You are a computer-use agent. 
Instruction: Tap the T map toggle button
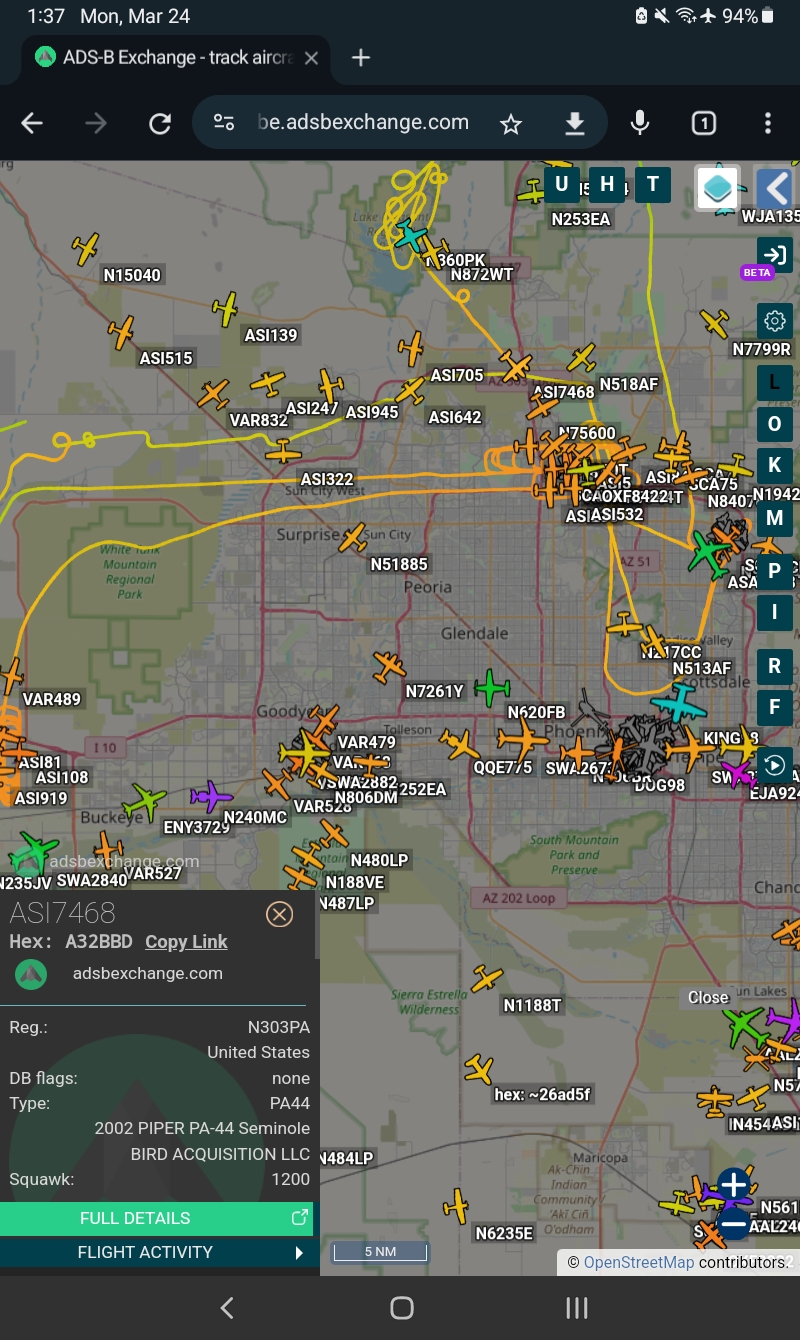[653, 184]
